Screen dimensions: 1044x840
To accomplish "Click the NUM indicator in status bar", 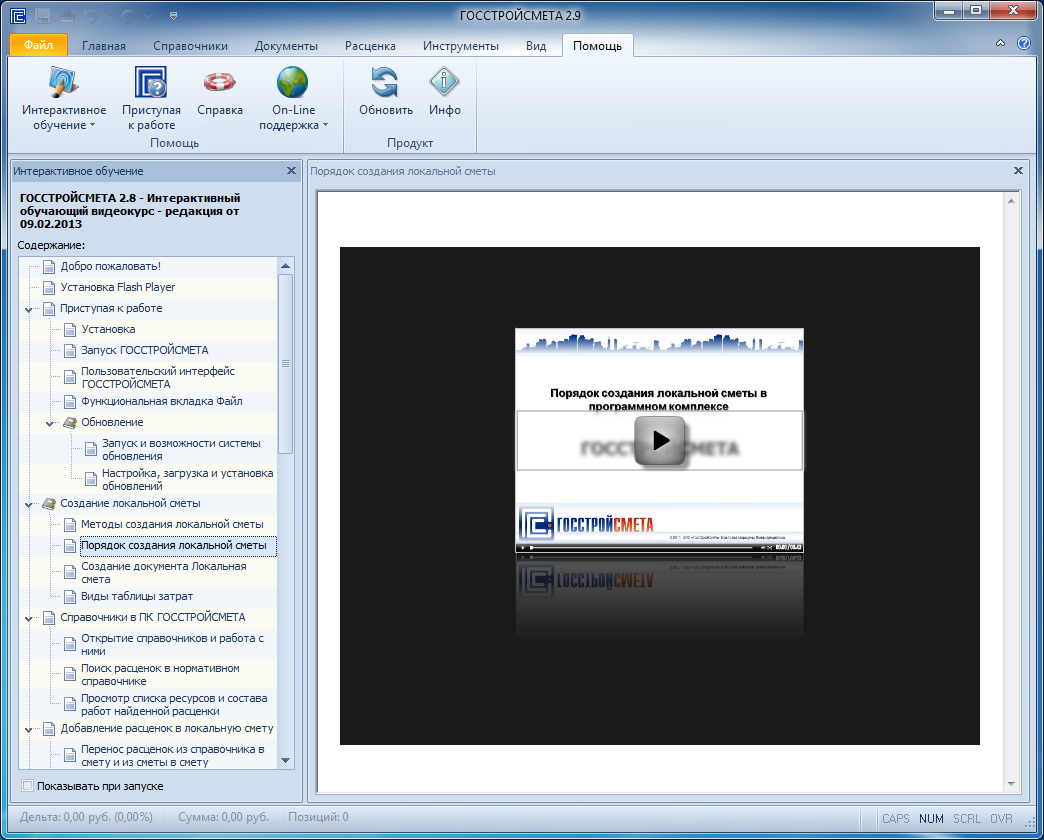I will pyautogui.click(x=931, y=819).
